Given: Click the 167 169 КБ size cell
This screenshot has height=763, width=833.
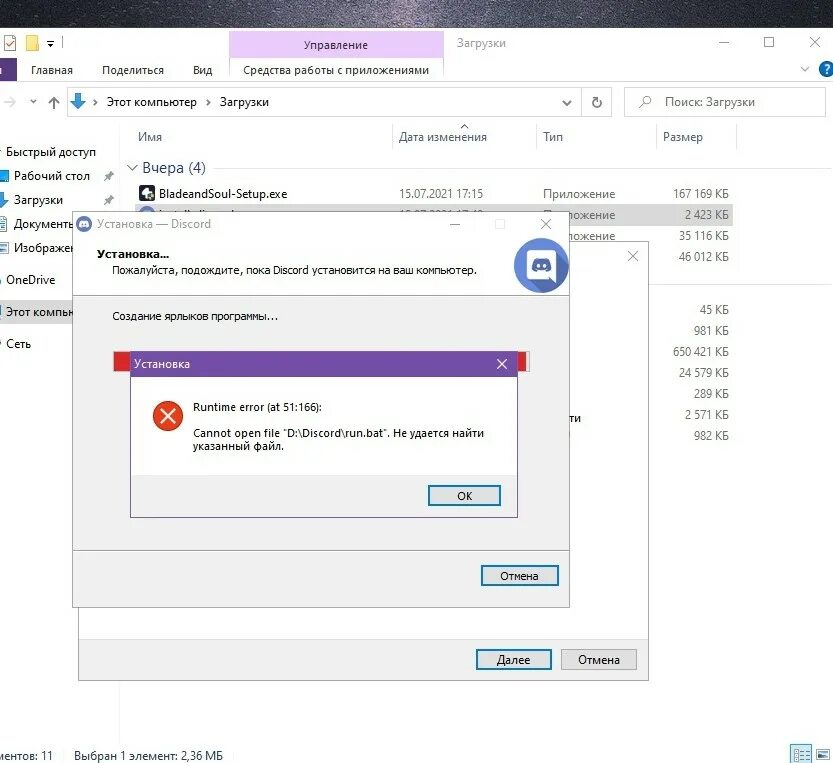Looking at the screenshot, I should pos(700,194).
